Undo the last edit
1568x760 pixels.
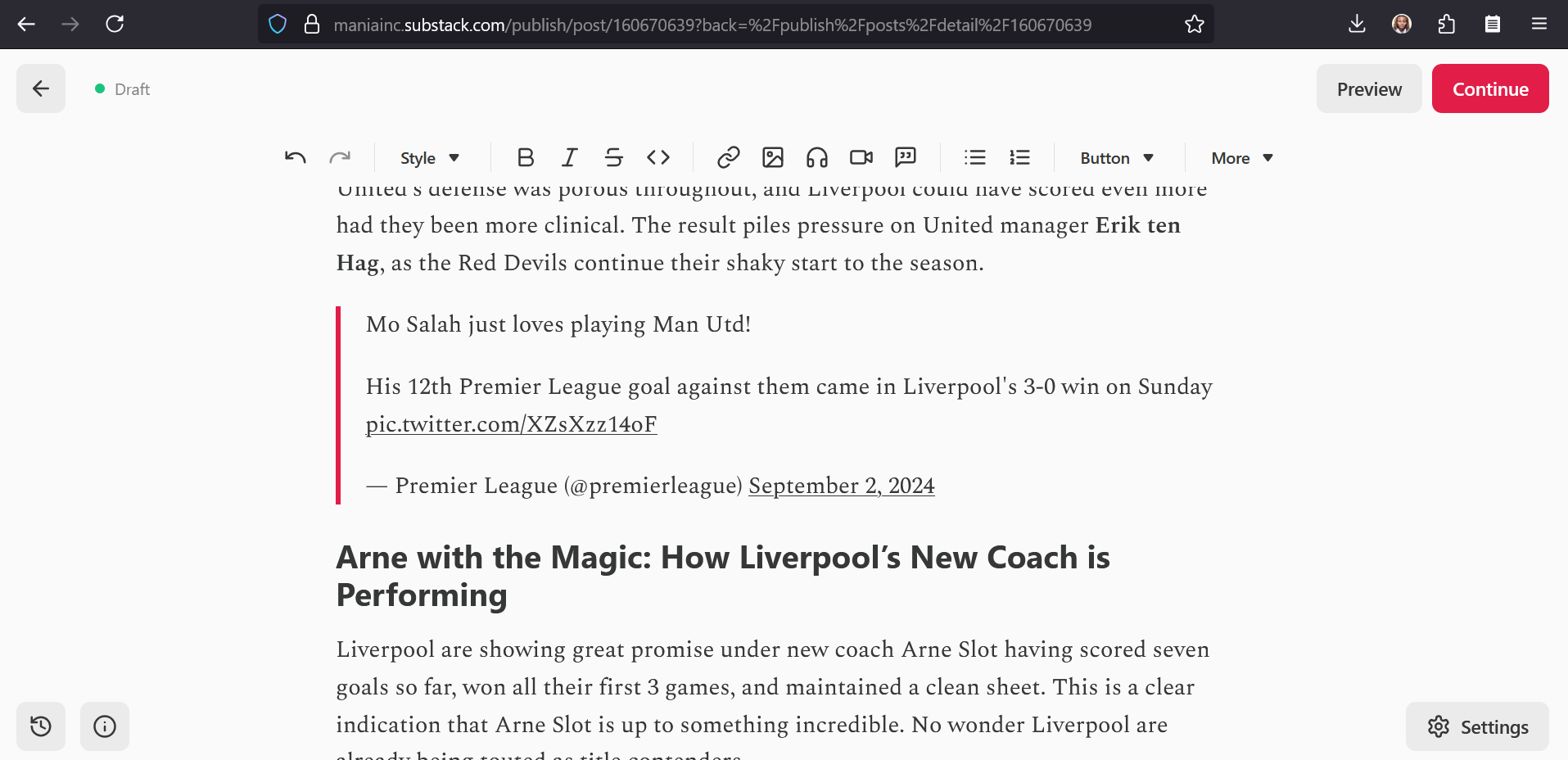(x=296, y=157)
